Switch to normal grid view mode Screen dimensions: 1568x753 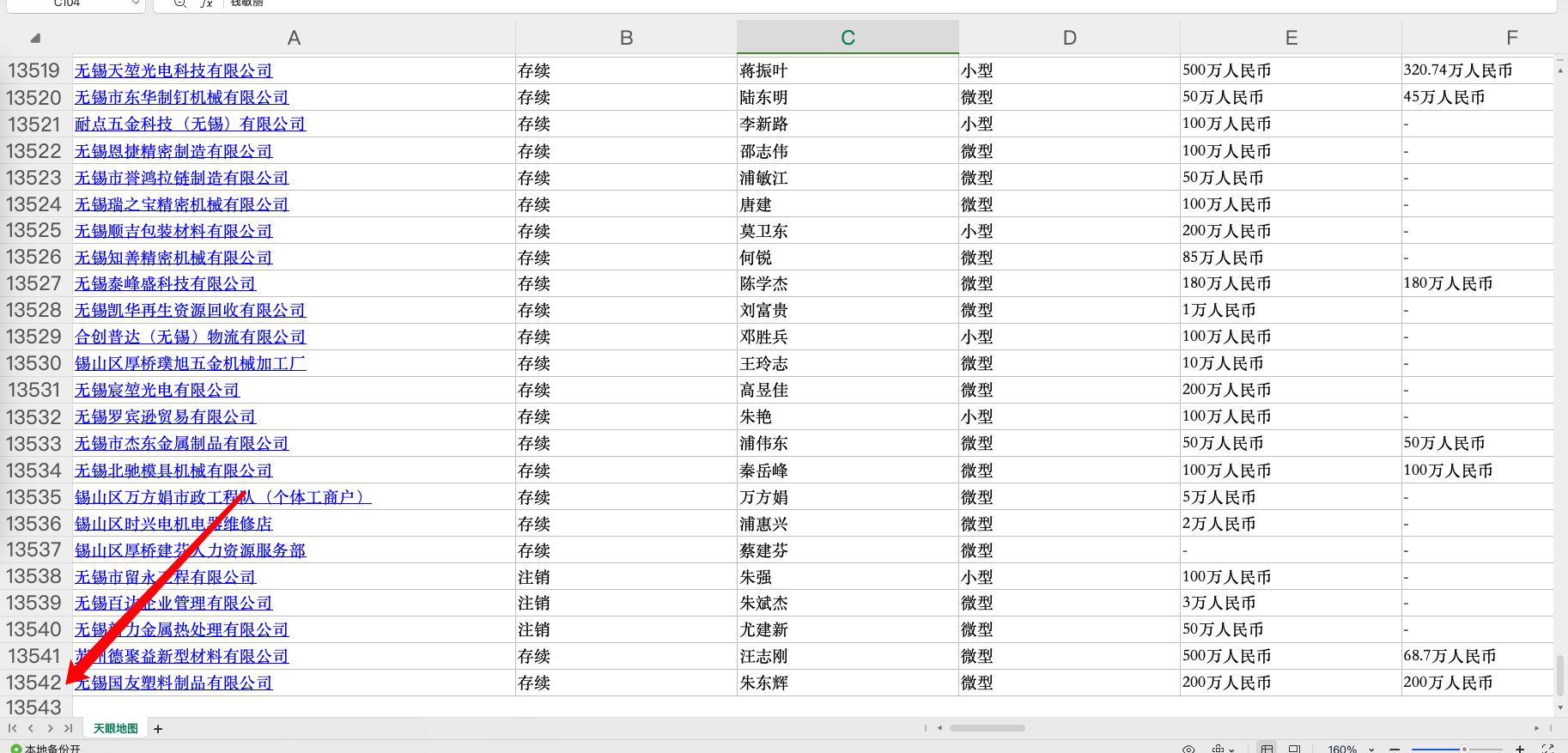[x=1267, y=749]
